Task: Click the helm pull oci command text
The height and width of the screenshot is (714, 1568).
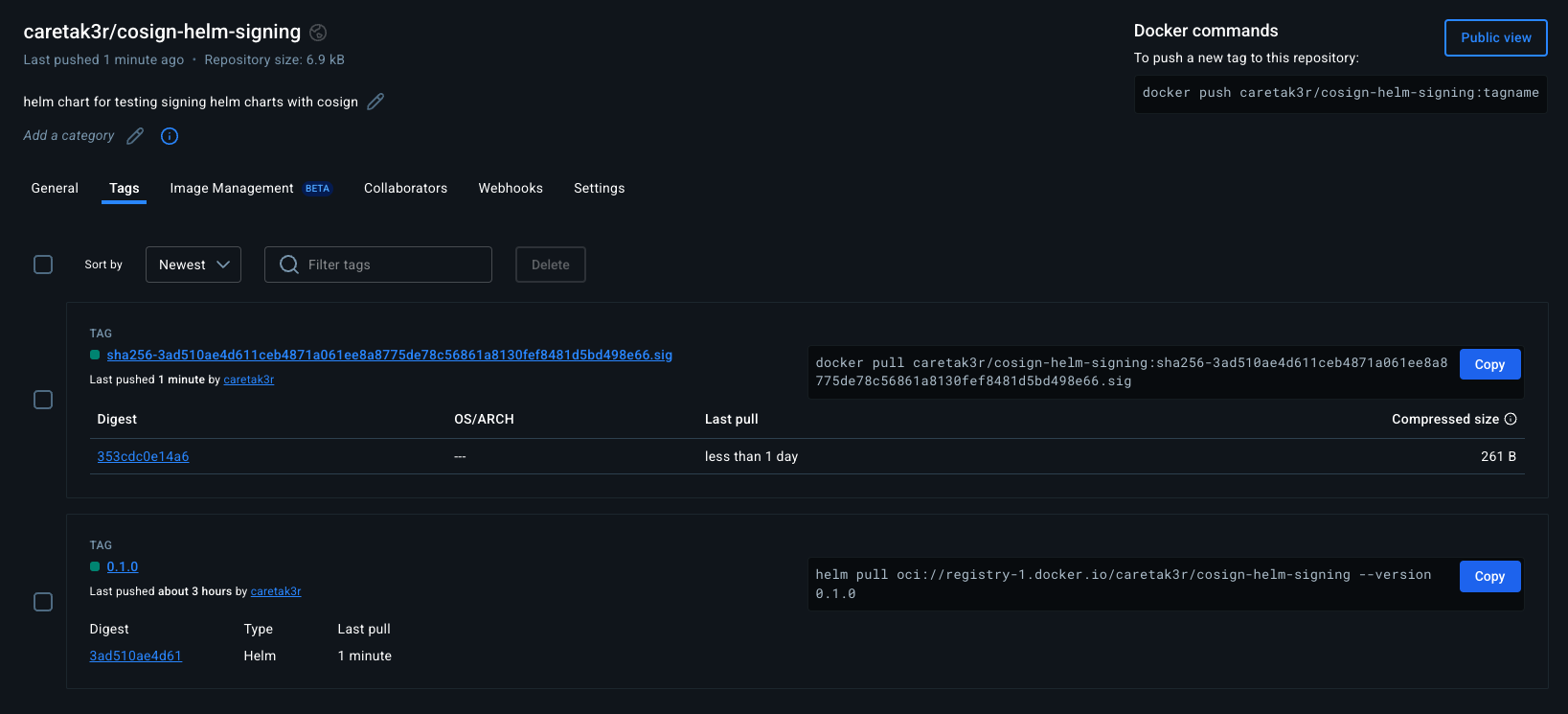Action: point(1124,584)
